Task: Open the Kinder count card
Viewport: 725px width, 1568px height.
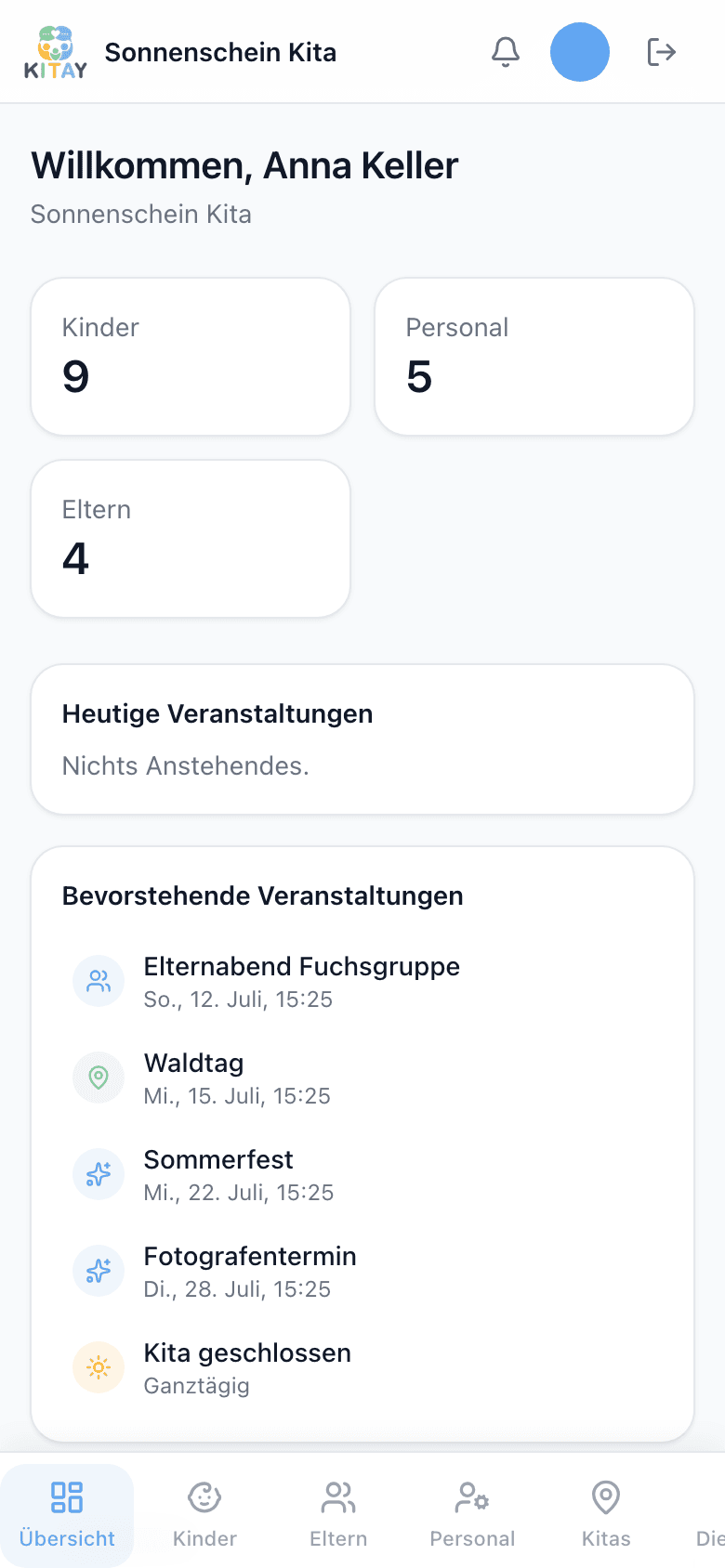Action: click(191, 357)
